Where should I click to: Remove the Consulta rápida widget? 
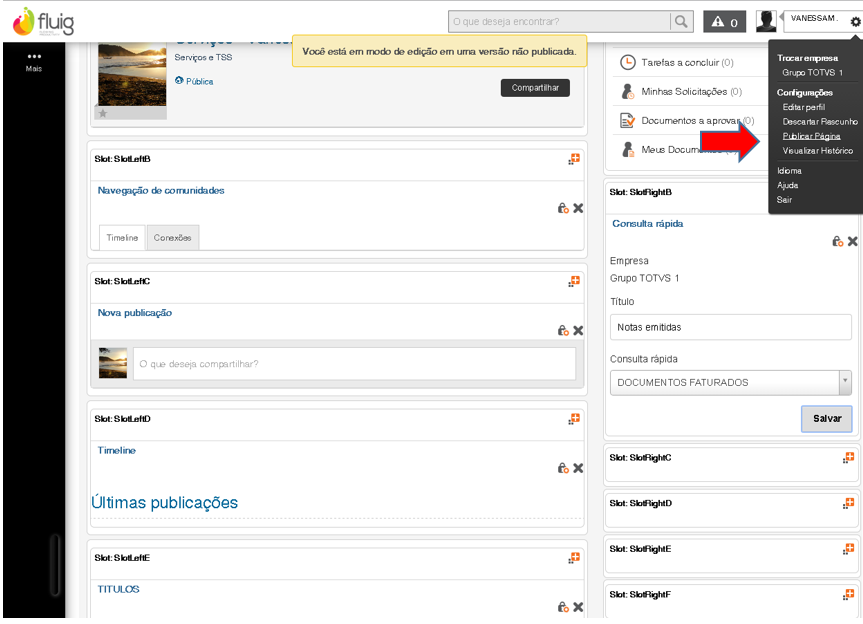click(x=853, y=241)
